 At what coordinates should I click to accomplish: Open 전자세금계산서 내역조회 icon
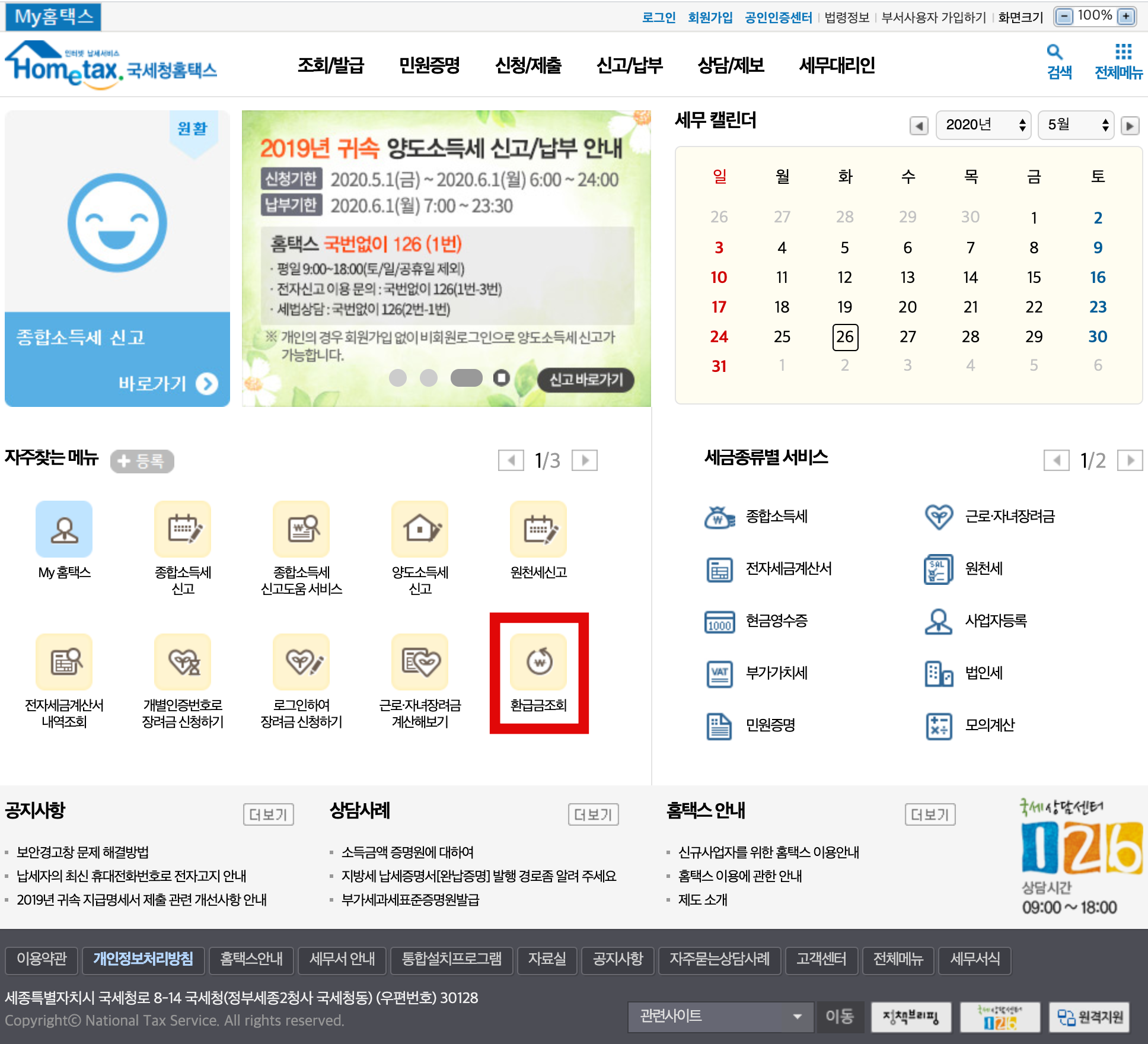coord(64,662)
